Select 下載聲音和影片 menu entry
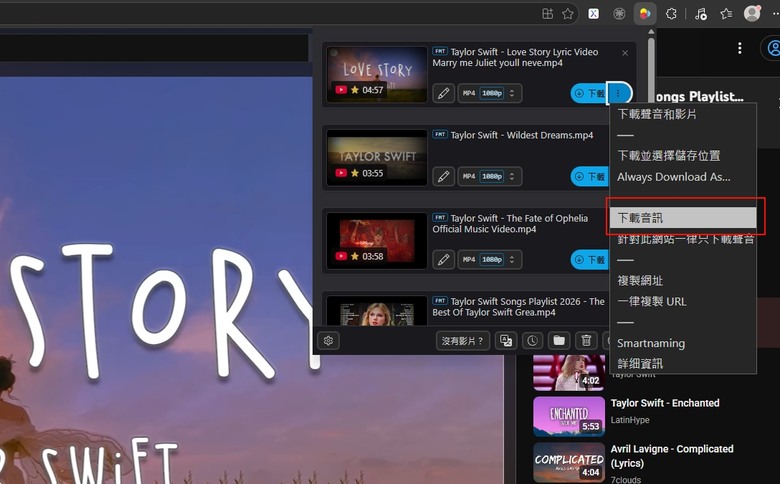780x484 pixels. click(x=682, y=114)
